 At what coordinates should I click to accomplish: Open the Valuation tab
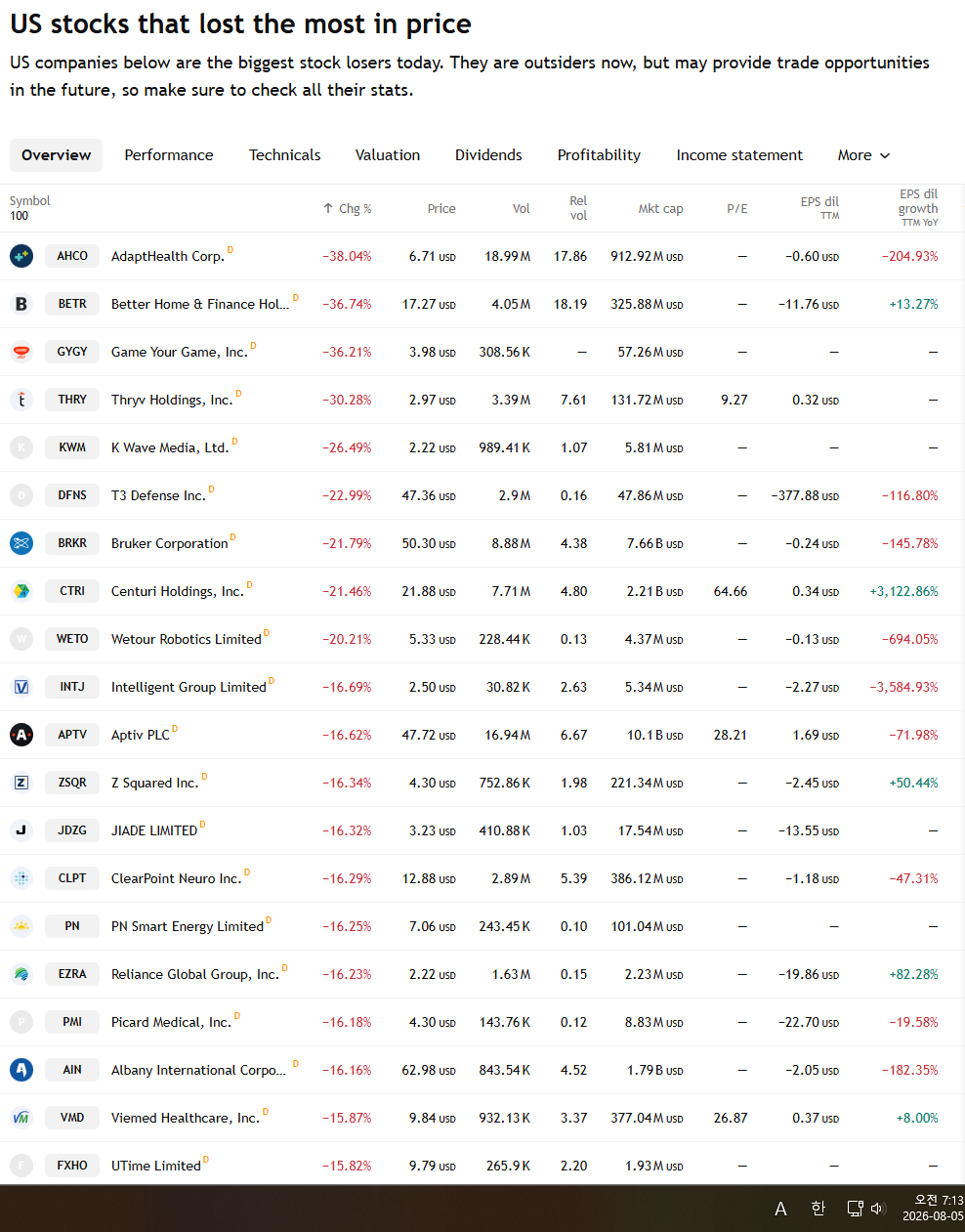click(x=388, y=155)
